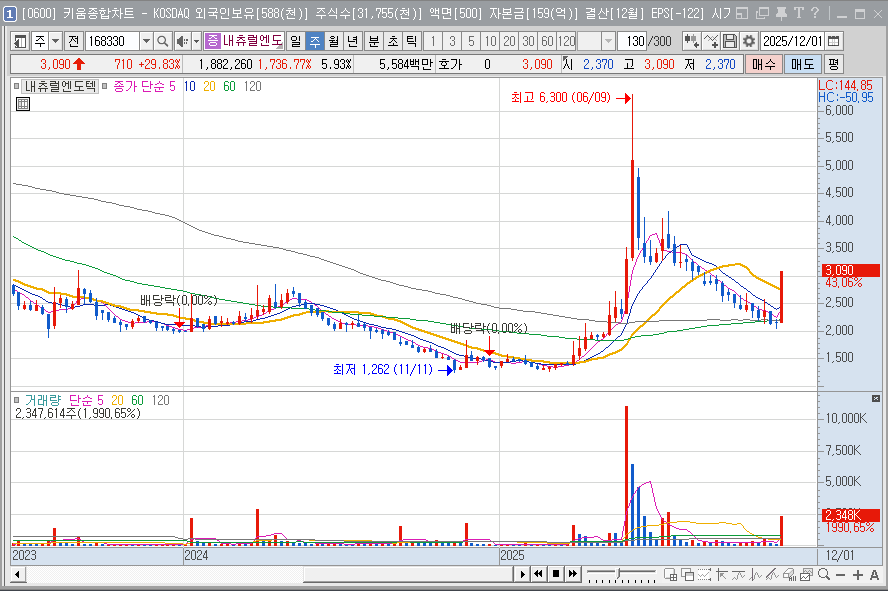Click the speaker sound alert icon

(182, 41)
